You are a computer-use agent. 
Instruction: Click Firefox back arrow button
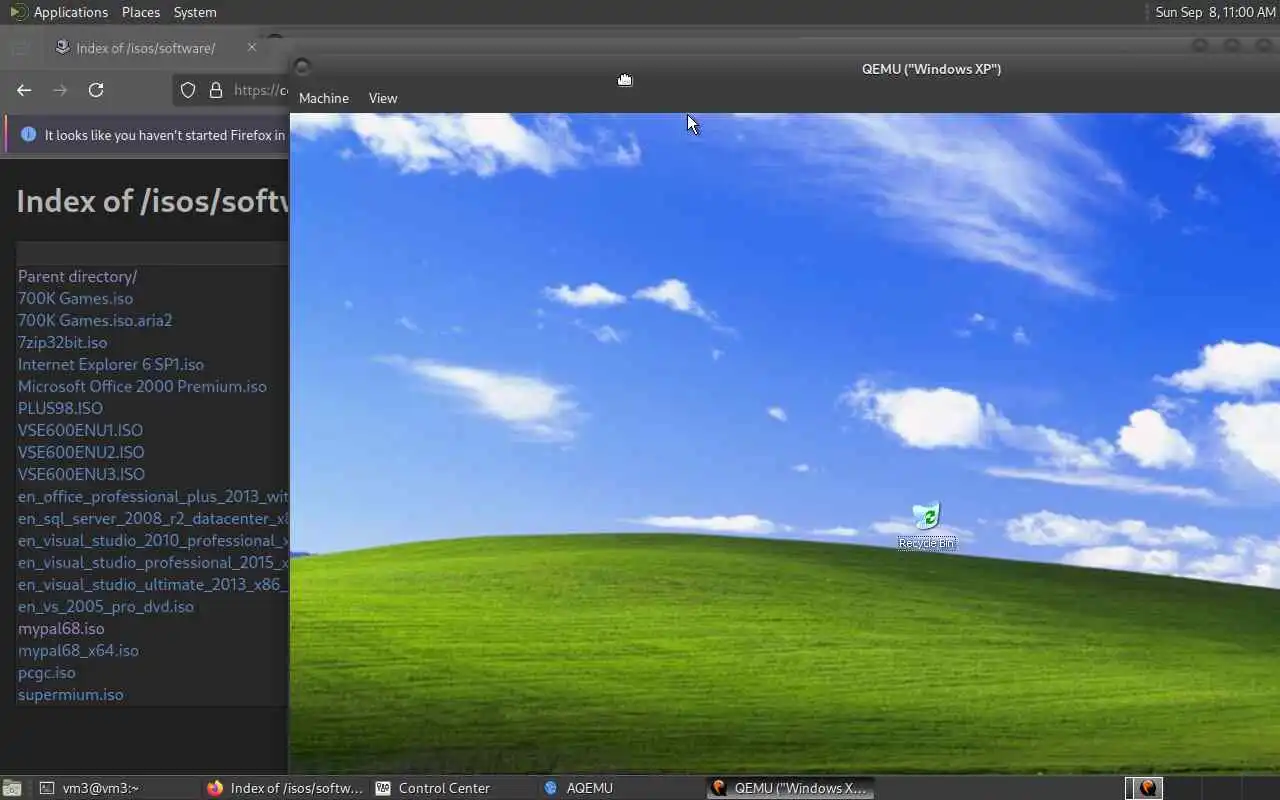[x=24, y=90]
